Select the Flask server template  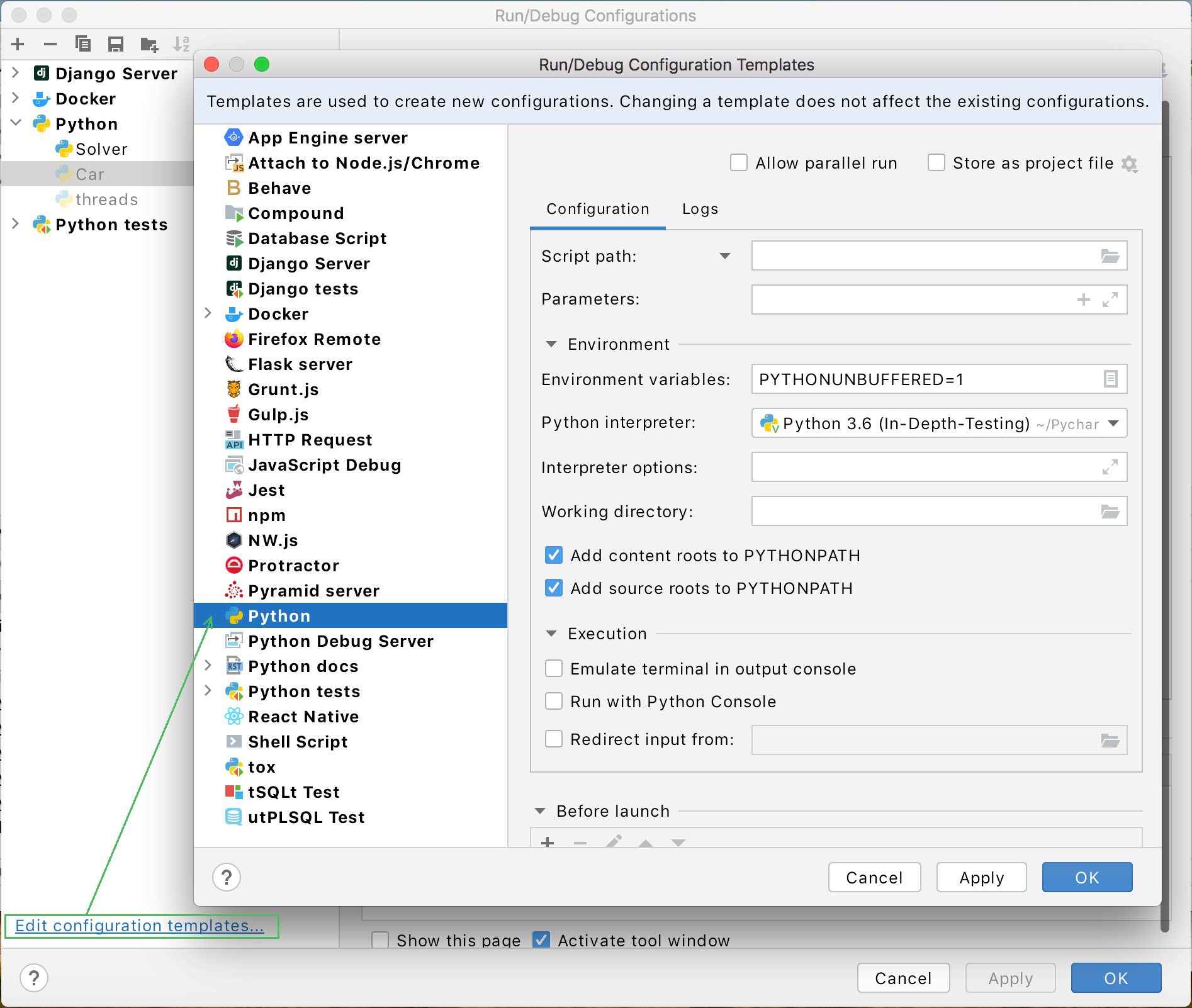(x=300, y=364)
